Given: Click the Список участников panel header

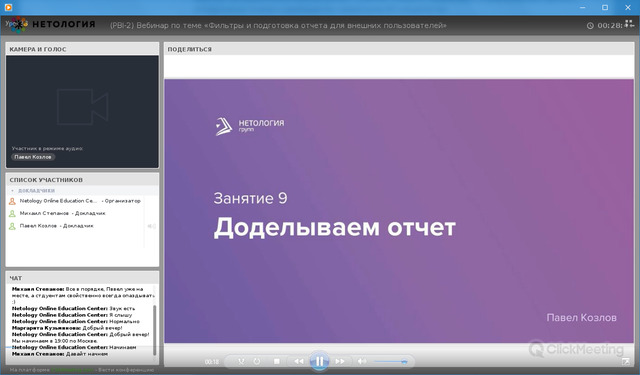Looking at the screenshot, I should [x=82, y=180].
